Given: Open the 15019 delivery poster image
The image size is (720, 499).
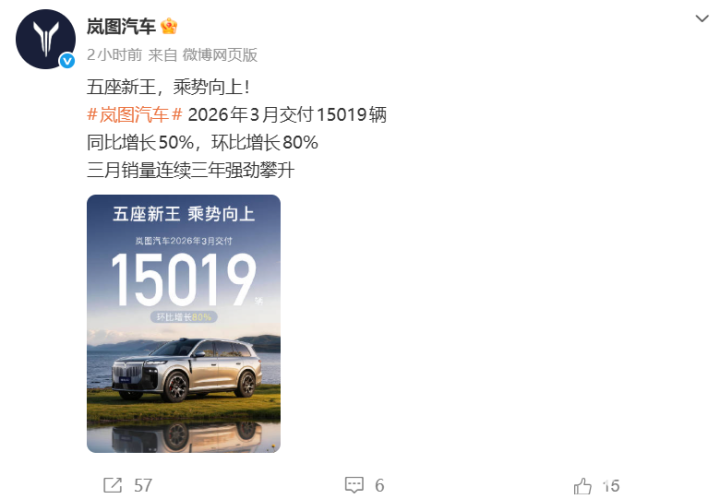Looking at the screenshot, I should tap(184, 324).
